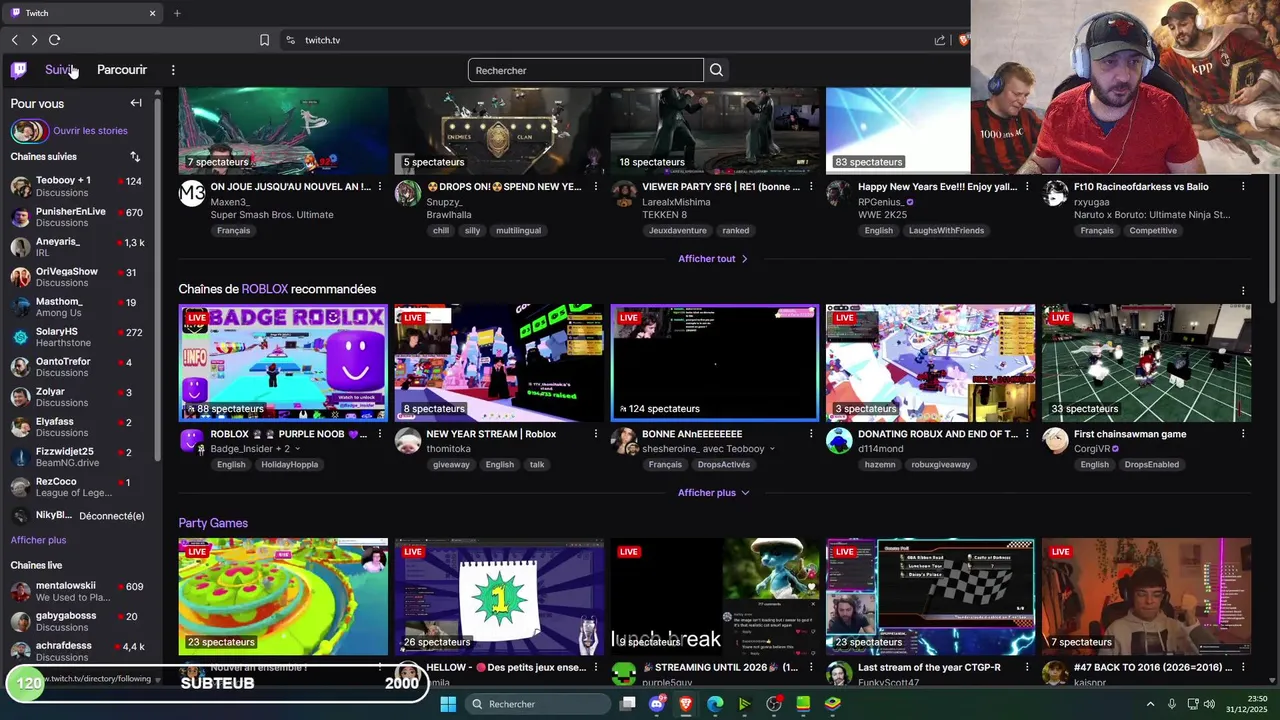Collapse the Pour vous sidebar

click(x=136, y=103)
